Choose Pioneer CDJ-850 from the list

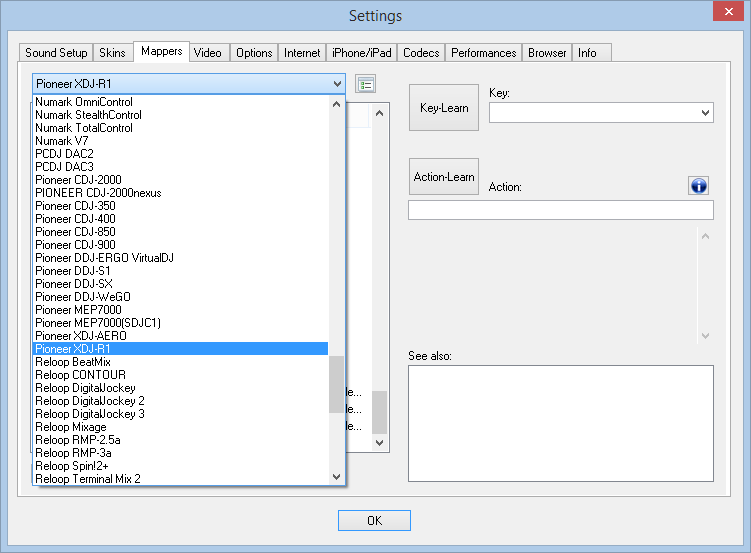click(181, 232)
